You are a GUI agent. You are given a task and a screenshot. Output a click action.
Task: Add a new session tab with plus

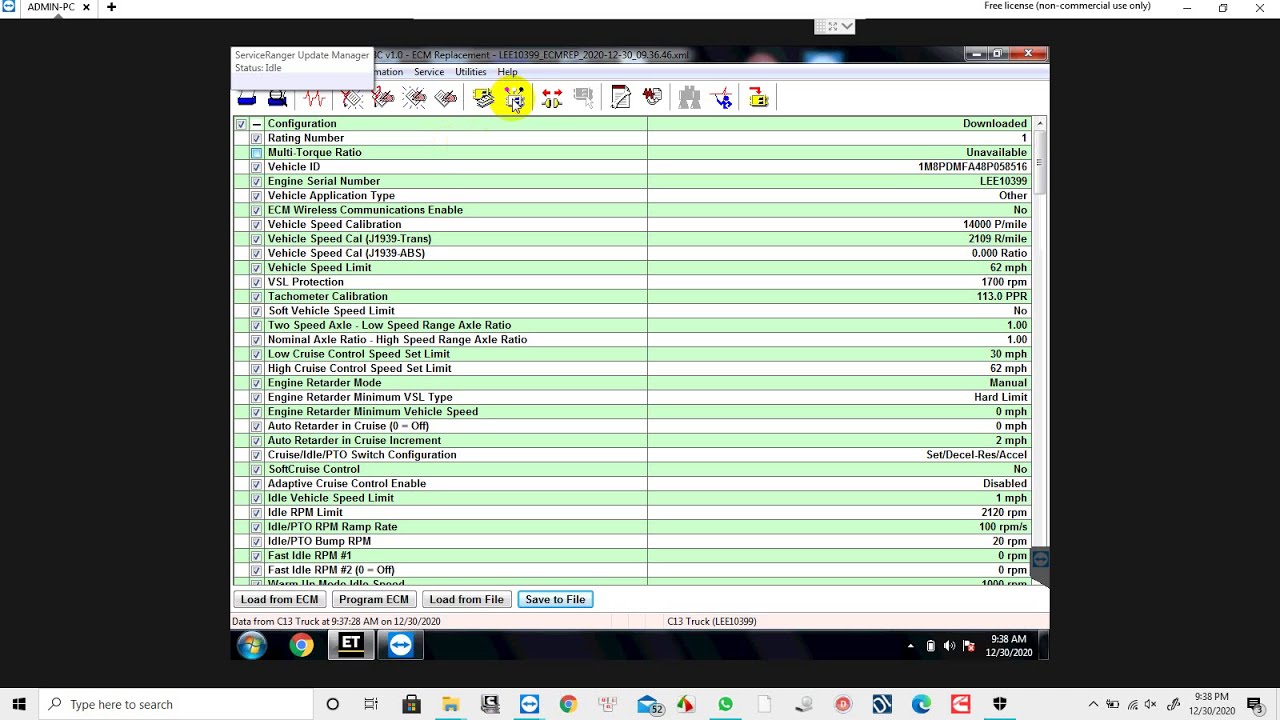pos(111,7)
